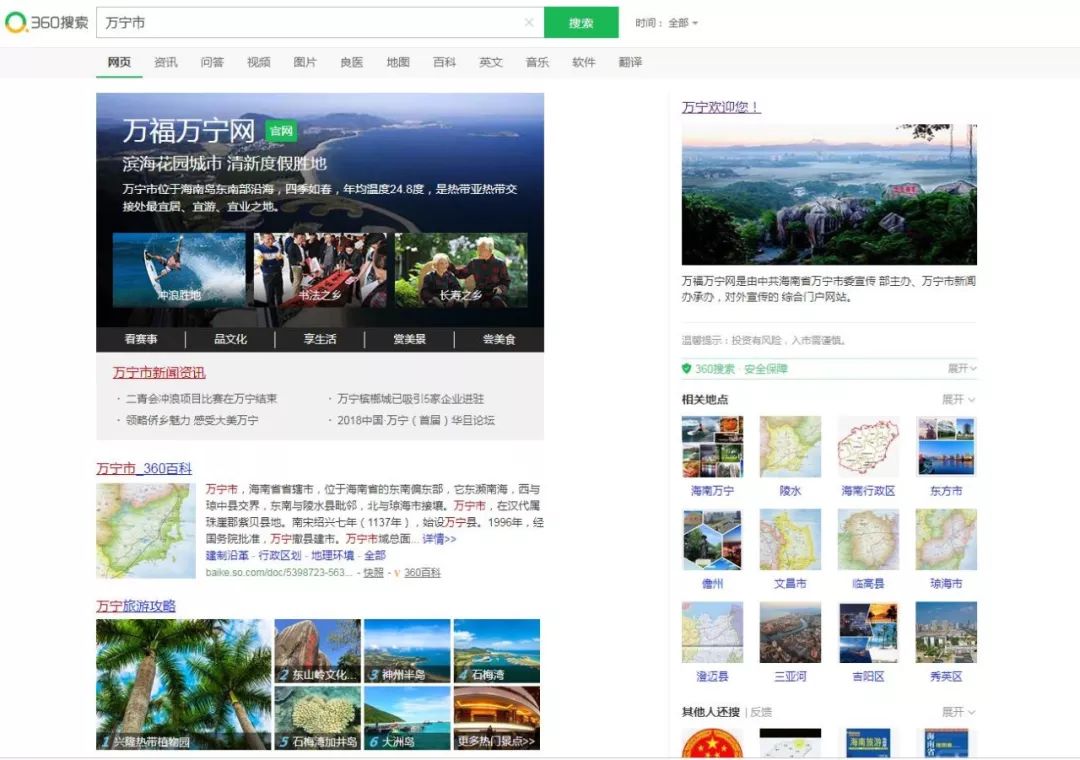Open the 良医 tab

[351, 62]
